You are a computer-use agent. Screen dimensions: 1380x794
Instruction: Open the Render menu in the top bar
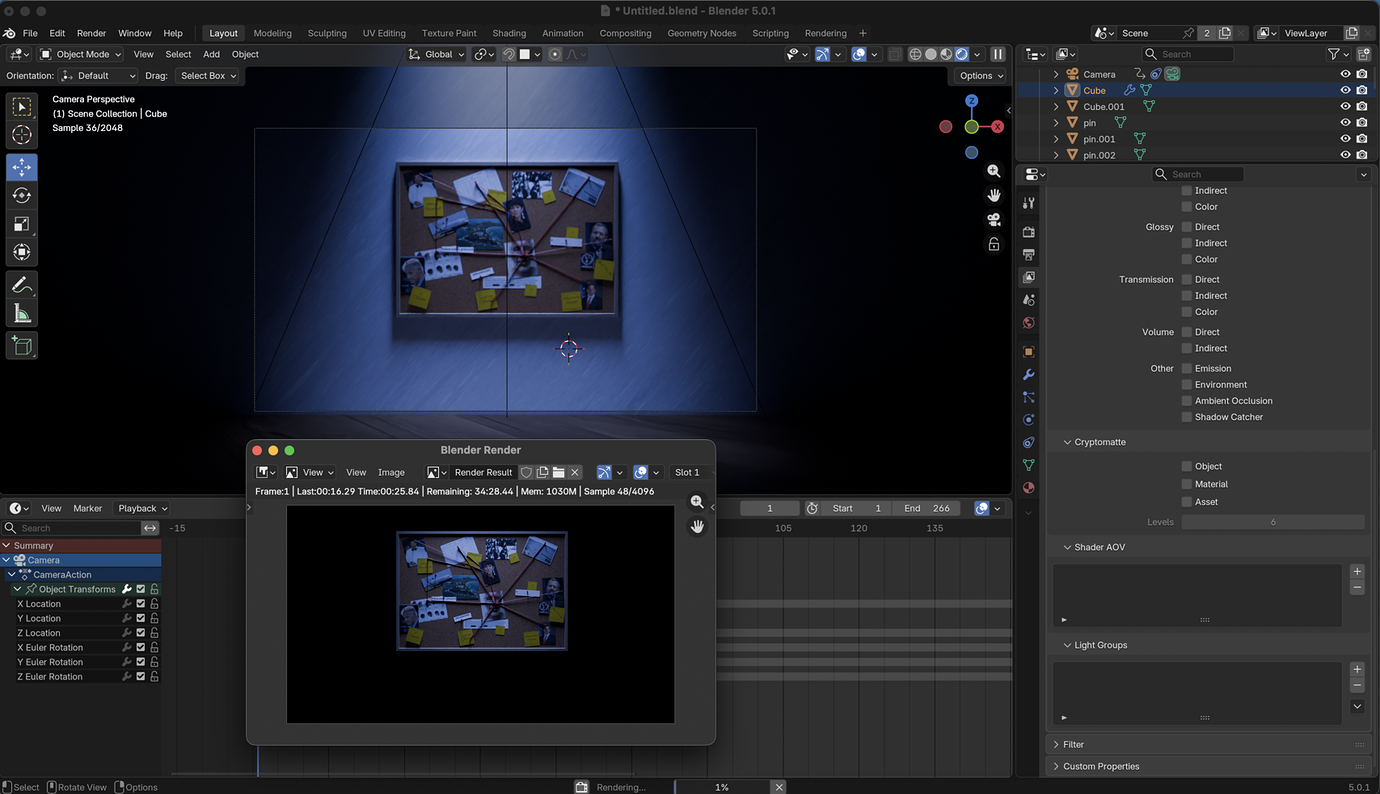(x=91, y=33)
